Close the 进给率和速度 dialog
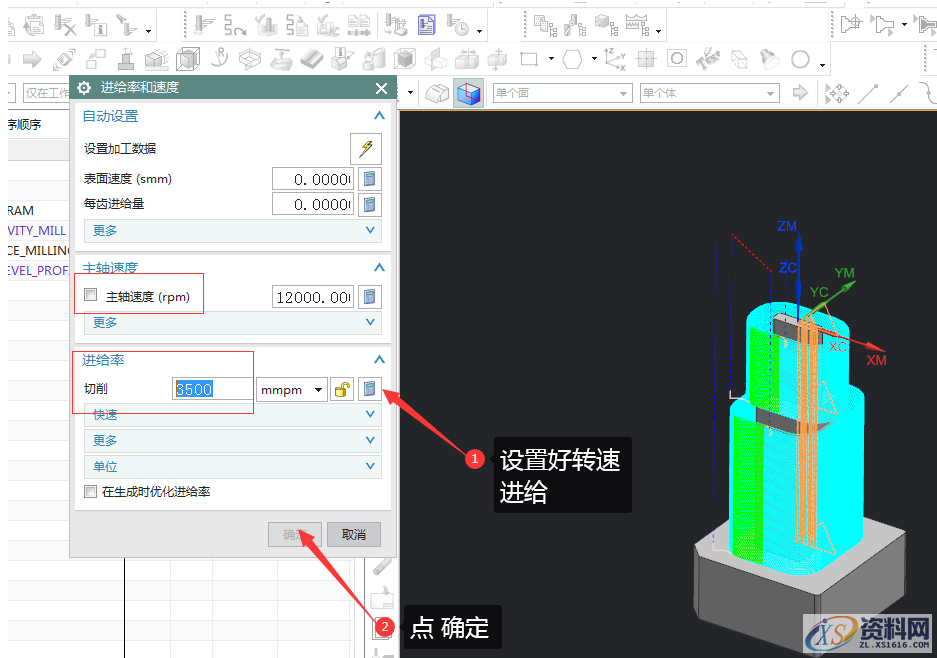 pyautogui.click(x=381, y=88)
